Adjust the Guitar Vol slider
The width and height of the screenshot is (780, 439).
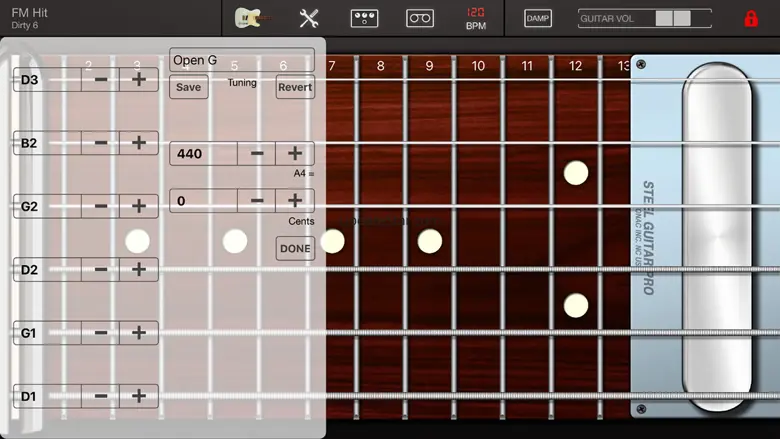pos(672,18)
